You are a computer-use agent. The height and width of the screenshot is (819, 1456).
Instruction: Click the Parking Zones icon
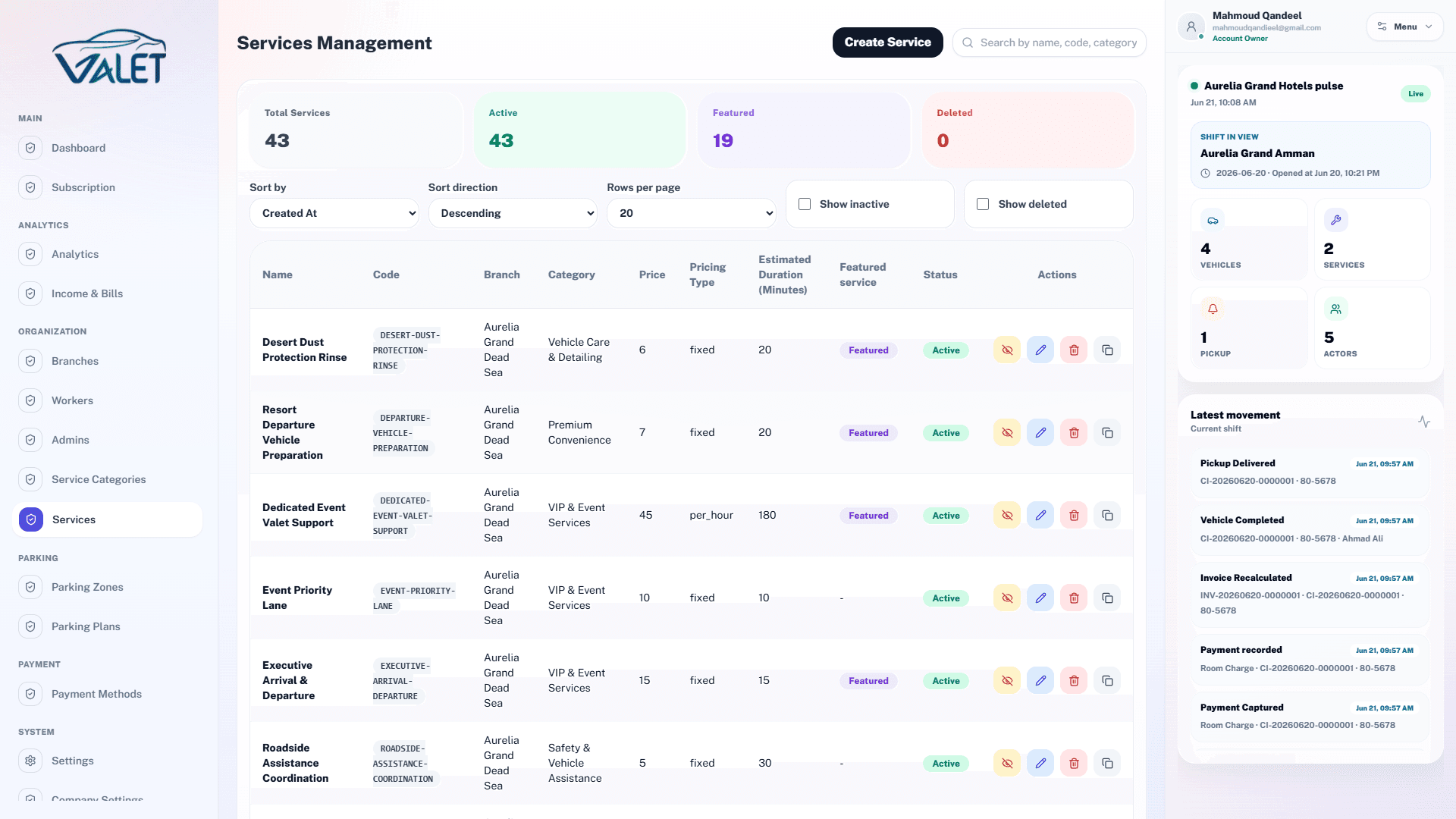[30, 587]
